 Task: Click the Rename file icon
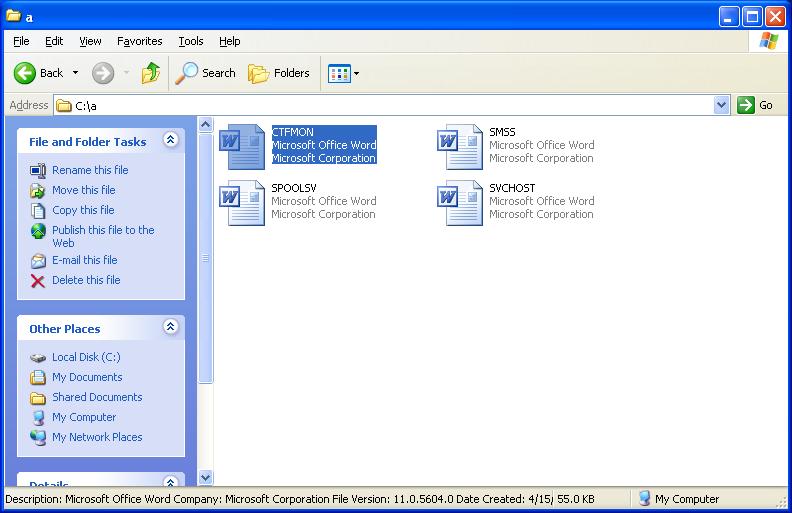click(38, 171)
